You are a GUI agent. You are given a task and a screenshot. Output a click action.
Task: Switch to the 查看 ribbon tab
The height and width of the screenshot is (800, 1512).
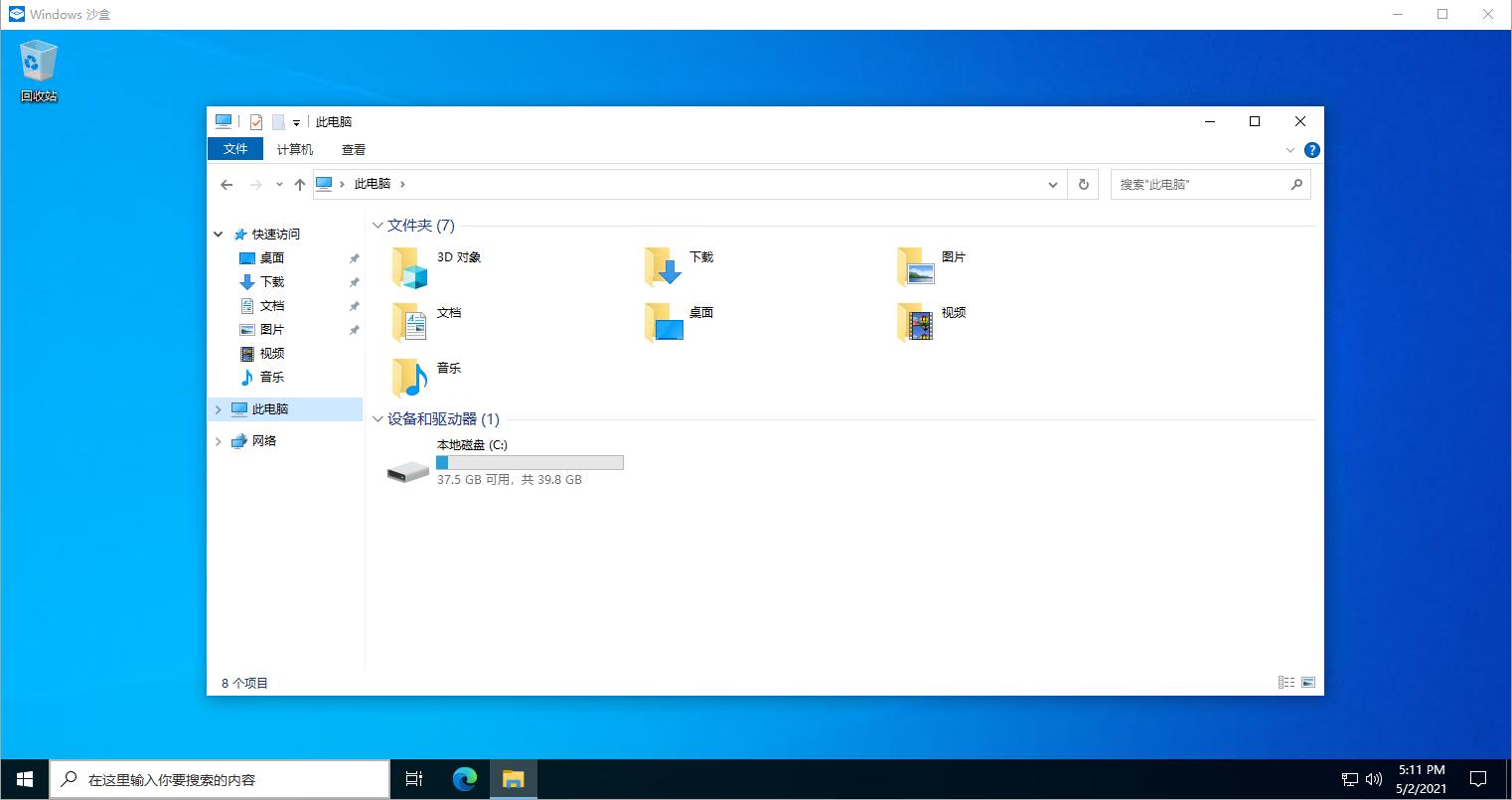tap(354, 149)
